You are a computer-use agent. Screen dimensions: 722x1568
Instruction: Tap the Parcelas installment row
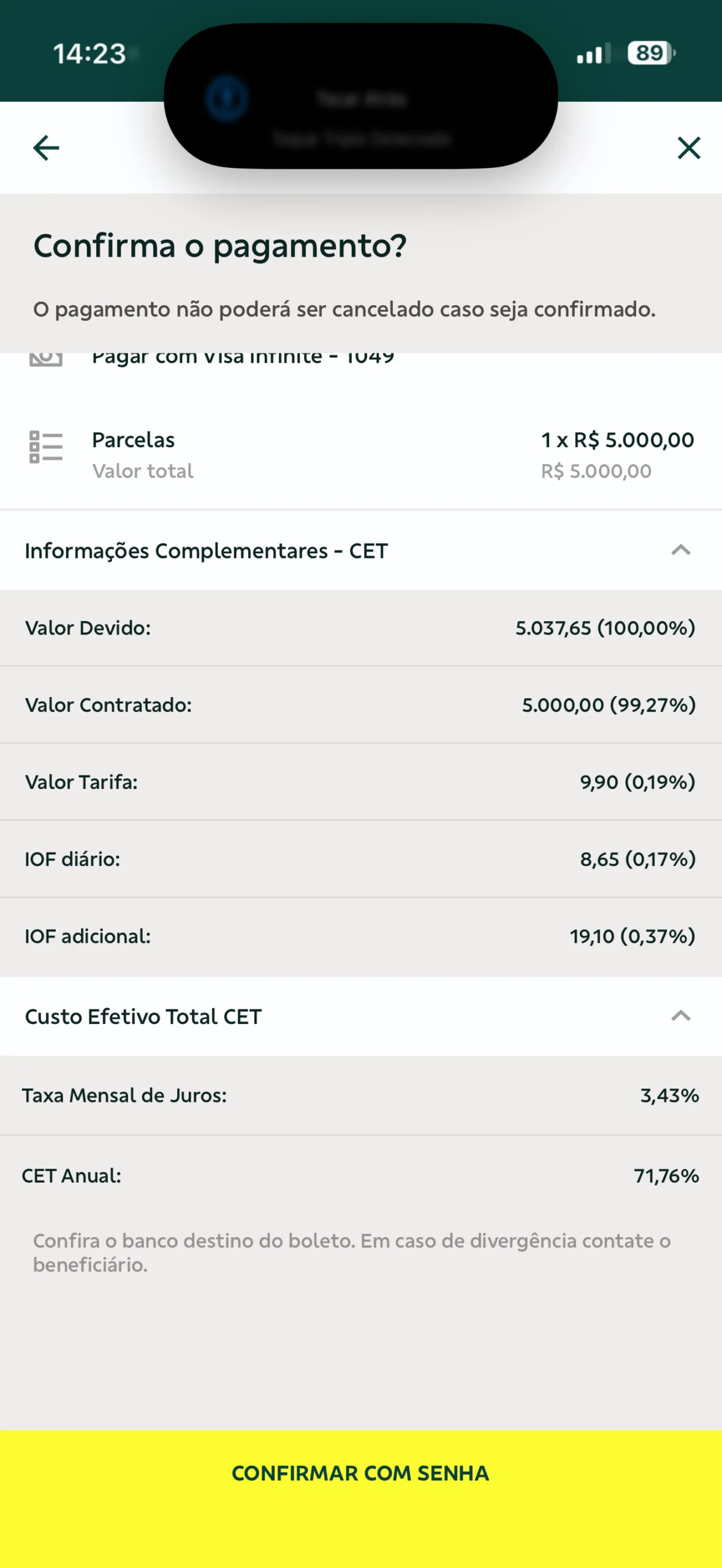(361, 454)
